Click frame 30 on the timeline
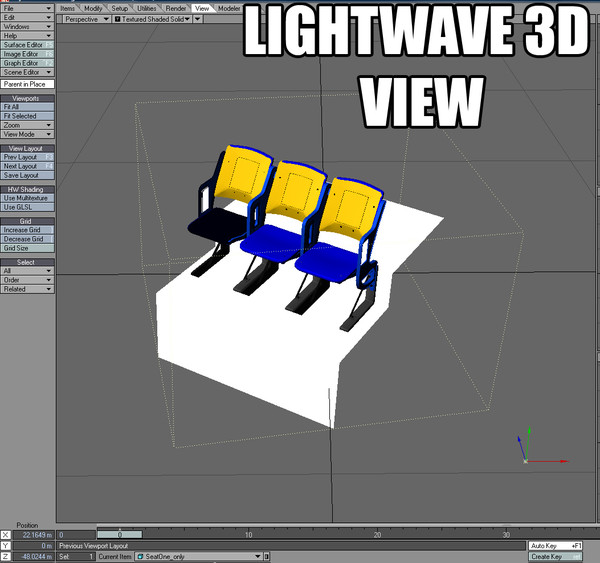Image resolution: width=600 pixels, height=563 pixels. coord(506,535)
